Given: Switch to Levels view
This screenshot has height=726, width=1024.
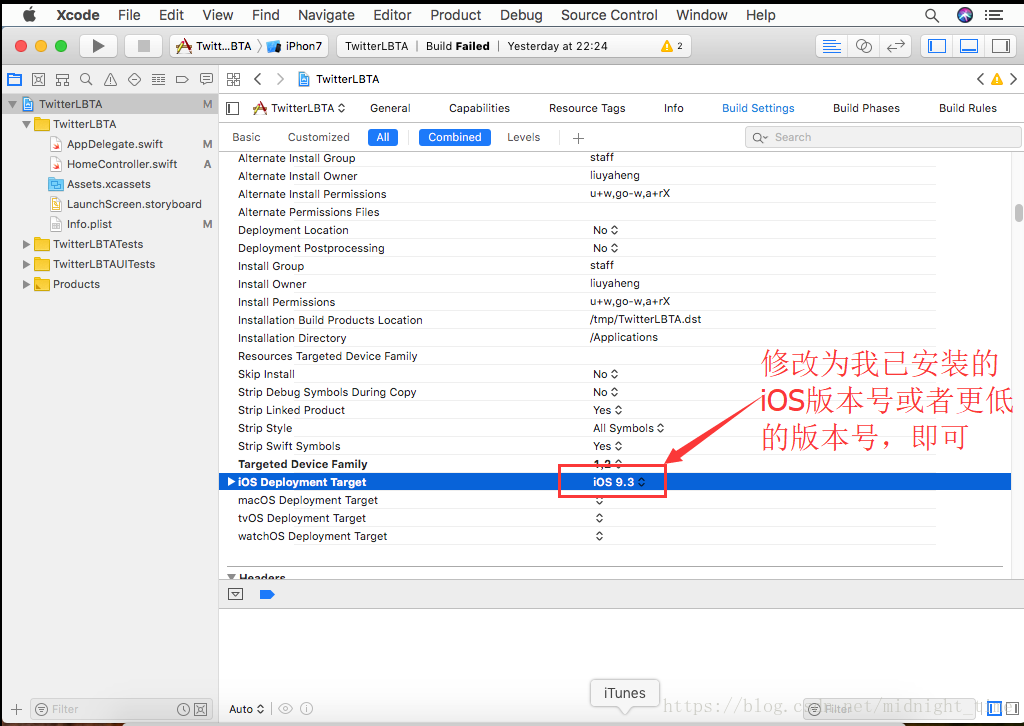Looking at the screenshot, I should coord(524,137).
